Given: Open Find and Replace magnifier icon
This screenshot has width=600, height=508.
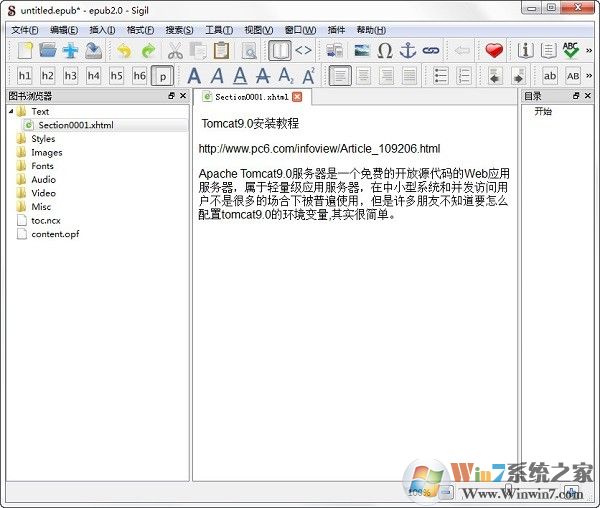Looking at the screenshot, I should click(x=249, y=50).
